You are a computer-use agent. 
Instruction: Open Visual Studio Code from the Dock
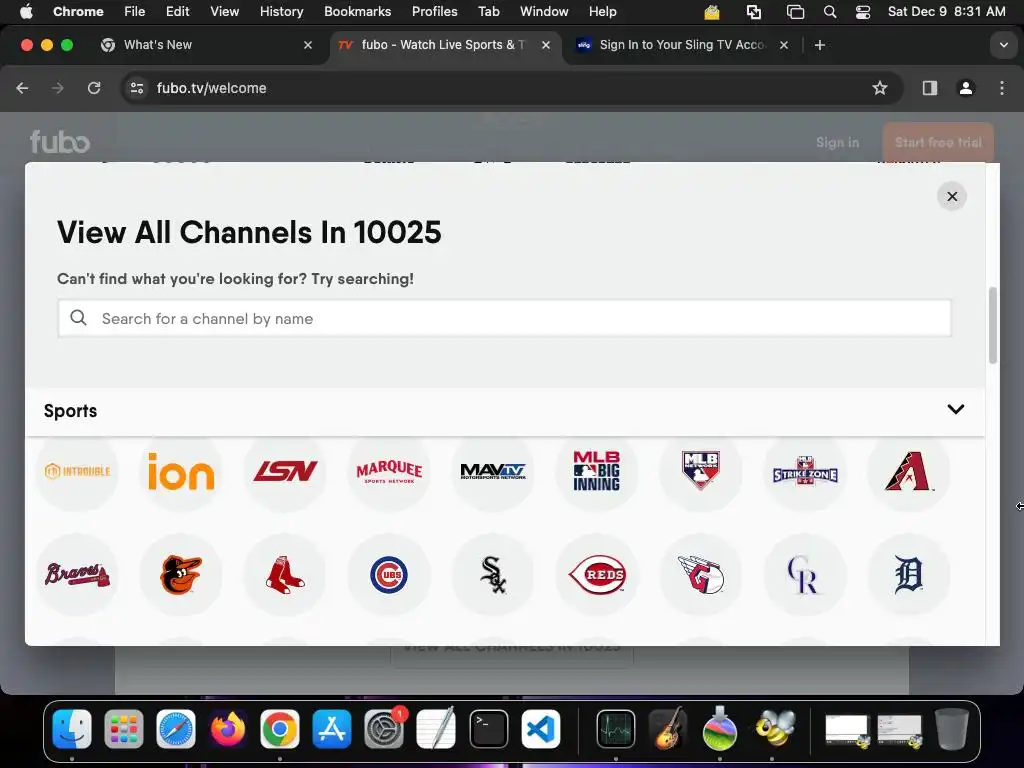pos(541,729)
